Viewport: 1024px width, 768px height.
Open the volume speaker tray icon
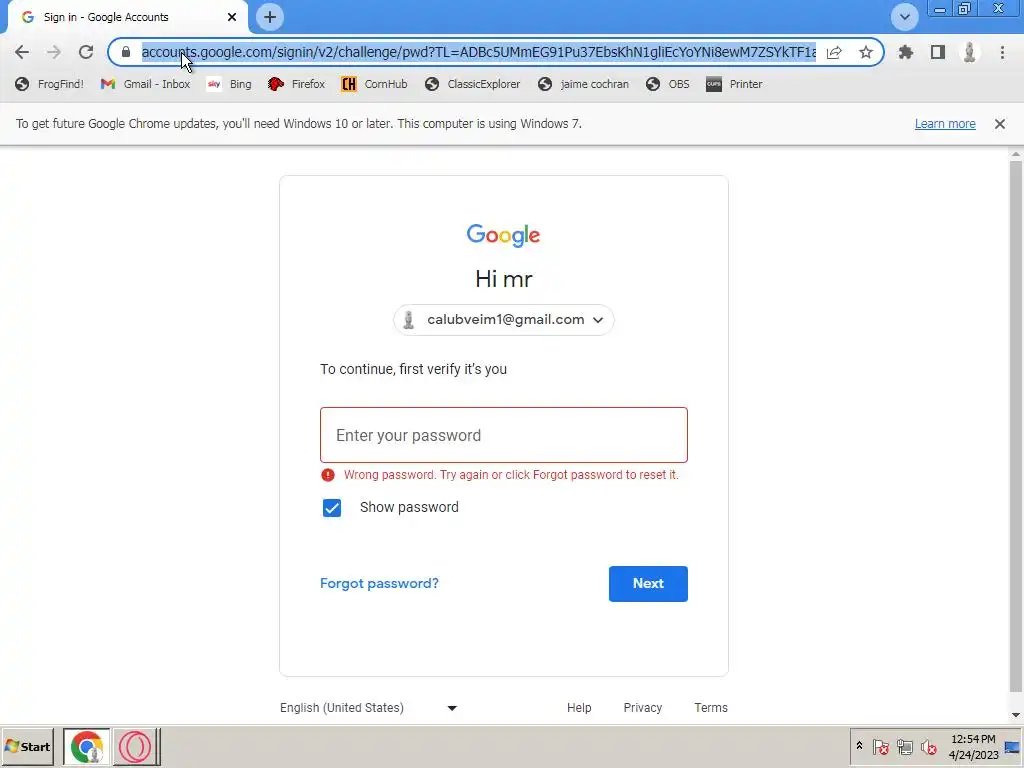click(928, 746)
